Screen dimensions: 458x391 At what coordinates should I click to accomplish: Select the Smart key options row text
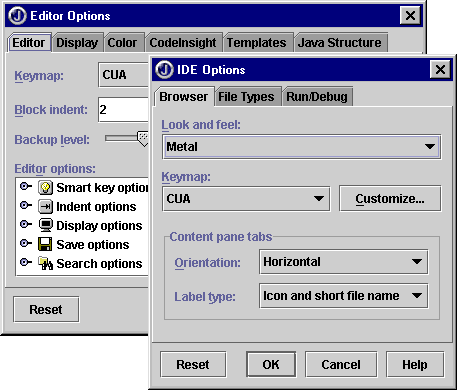102,188
